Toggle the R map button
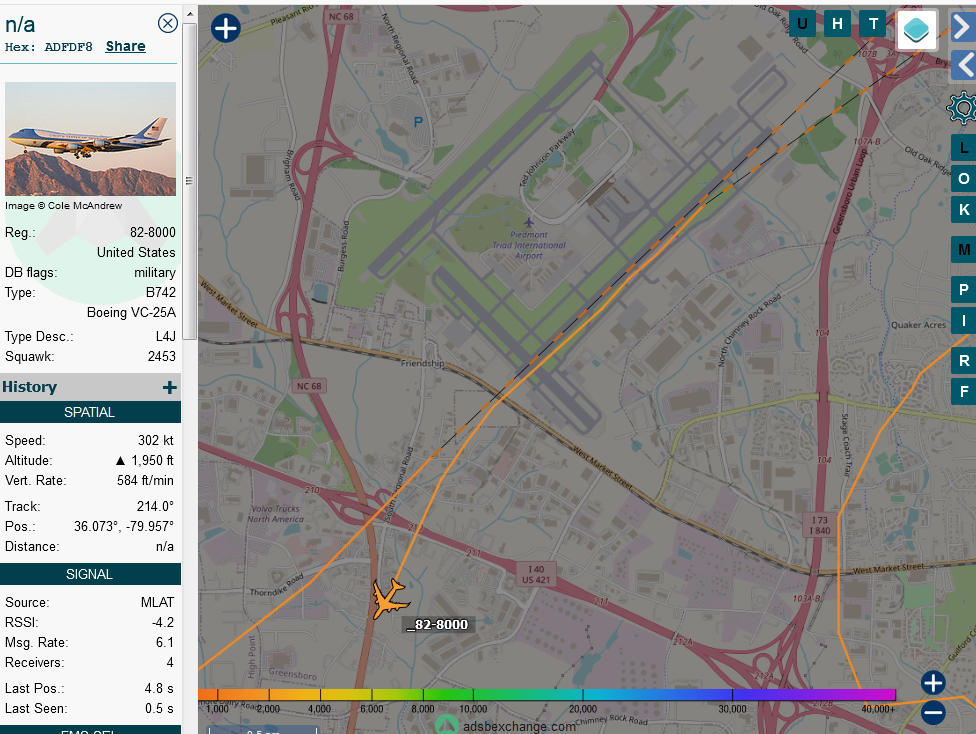The height and width of the screenshot is (734, 976). pyautogui.click(x=964, y=360)
